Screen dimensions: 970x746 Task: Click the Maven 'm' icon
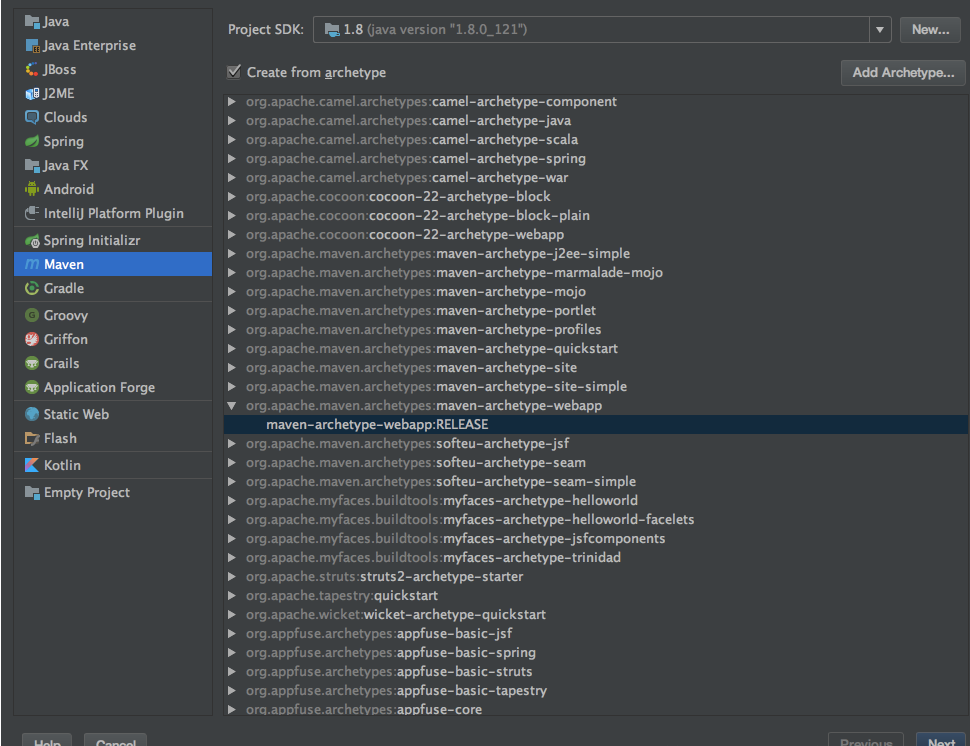pos(32,265)
